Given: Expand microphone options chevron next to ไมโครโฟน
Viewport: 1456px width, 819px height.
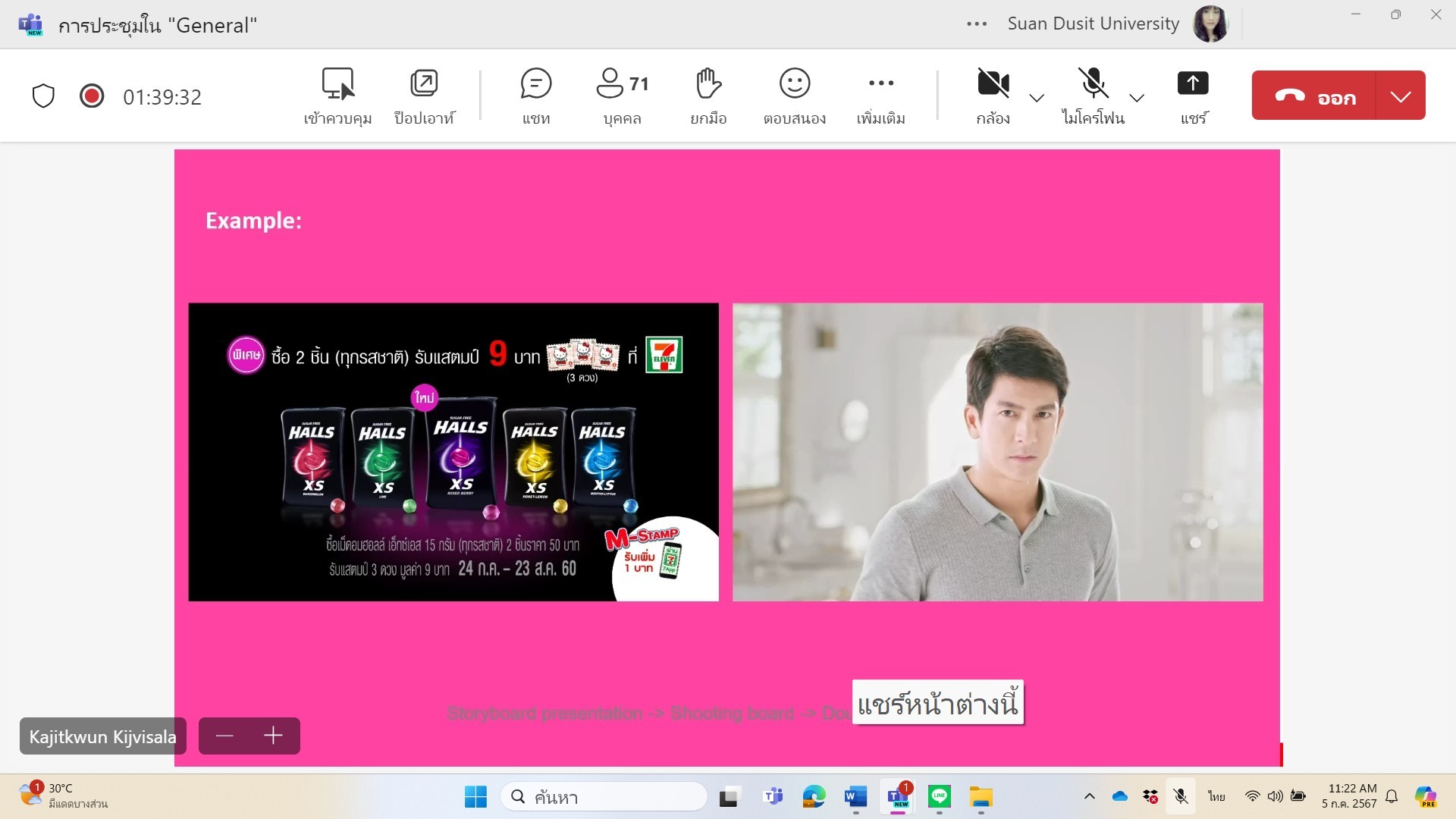Looking at the screenshot, I should (1137, 98).
